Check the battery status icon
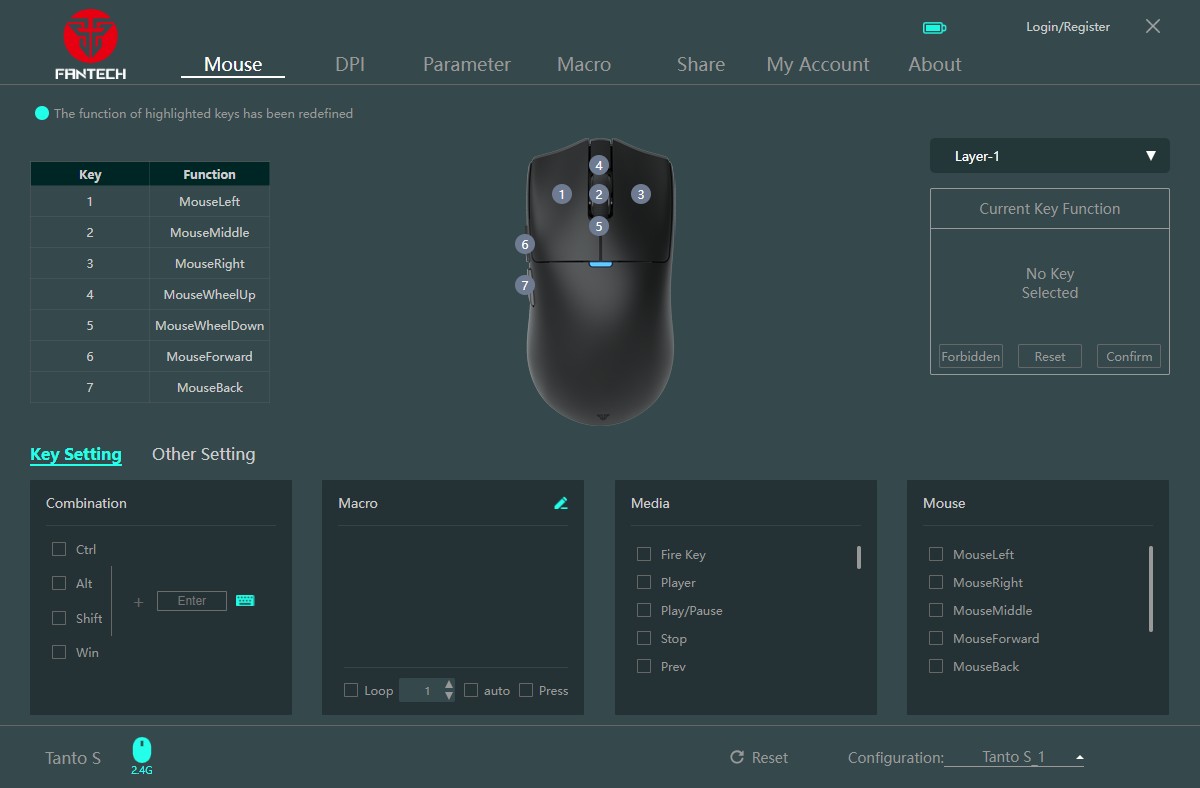Image resolution: width=1200 pixels, height=788 pixels. coord(934,28)
